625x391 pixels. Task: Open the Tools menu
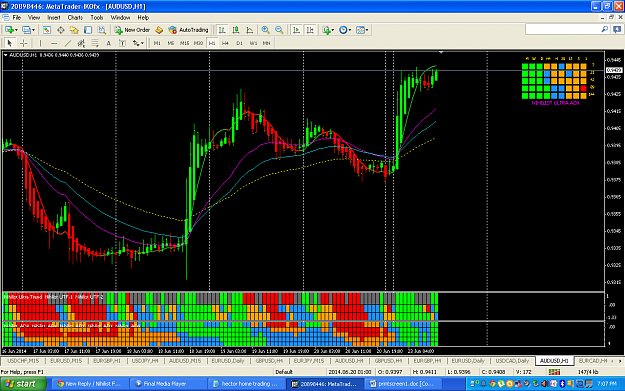click(96, 18)
